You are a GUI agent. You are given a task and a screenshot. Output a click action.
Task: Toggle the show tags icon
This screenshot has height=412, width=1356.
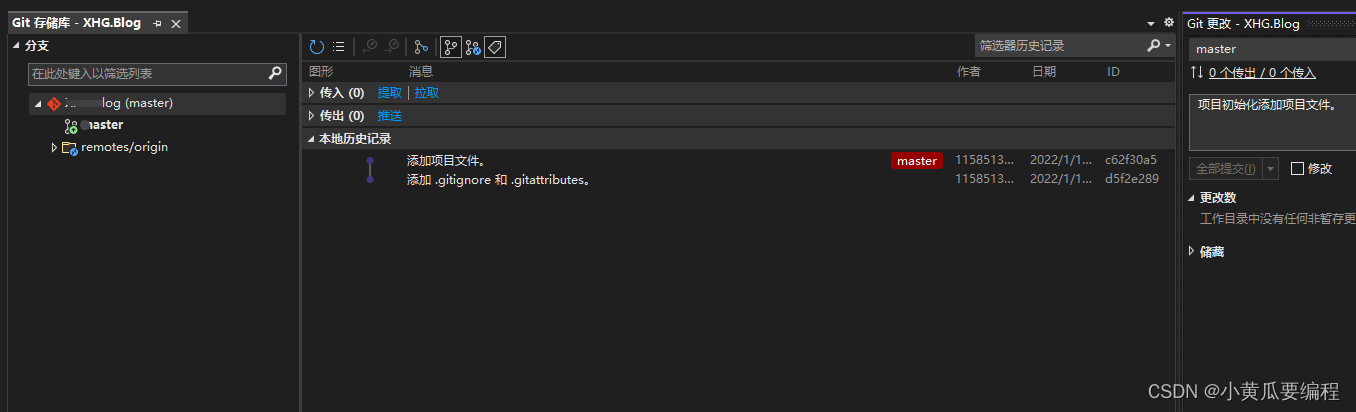(495, 46)
